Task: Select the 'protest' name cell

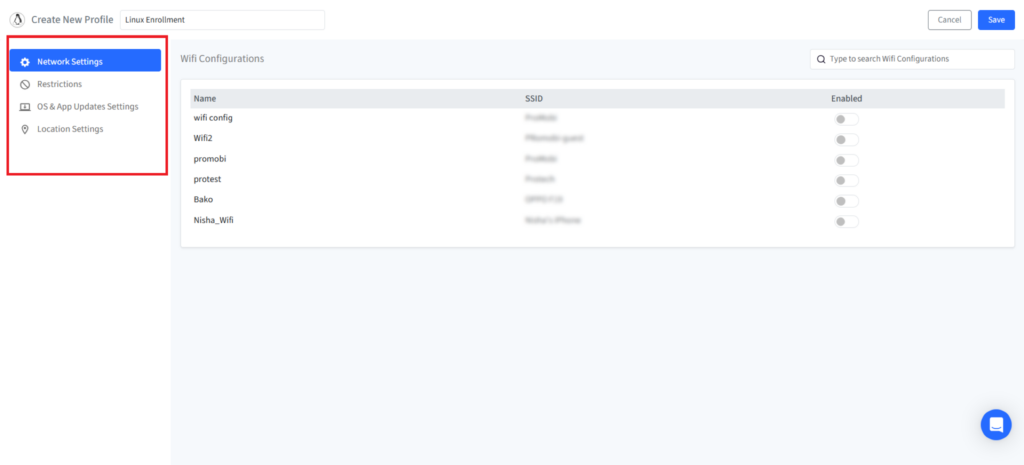Action: pyautogui.click(x=208, y=179)
